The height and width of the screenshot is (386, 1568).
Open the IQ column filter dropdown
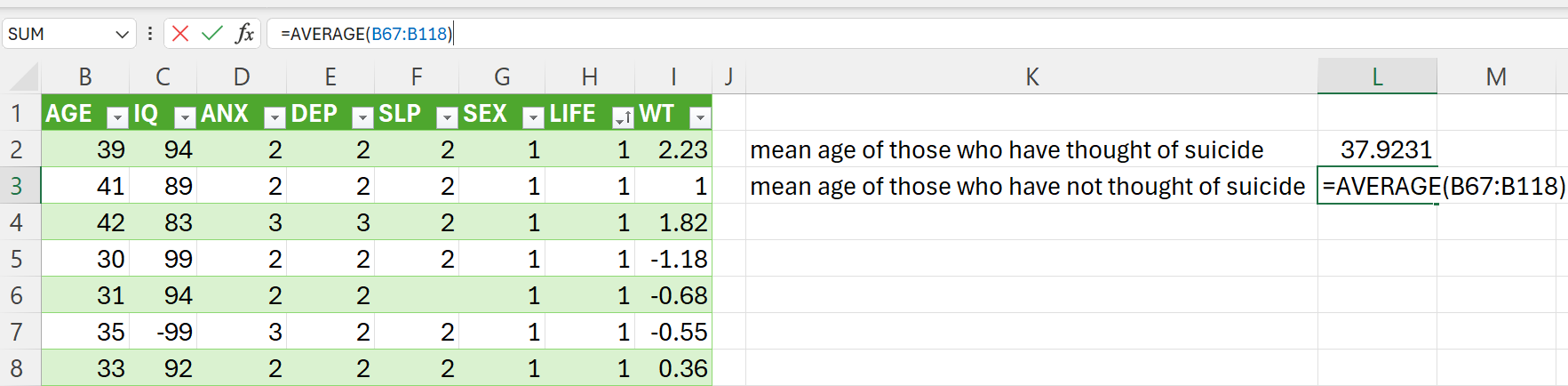click(x=184, y=117)
